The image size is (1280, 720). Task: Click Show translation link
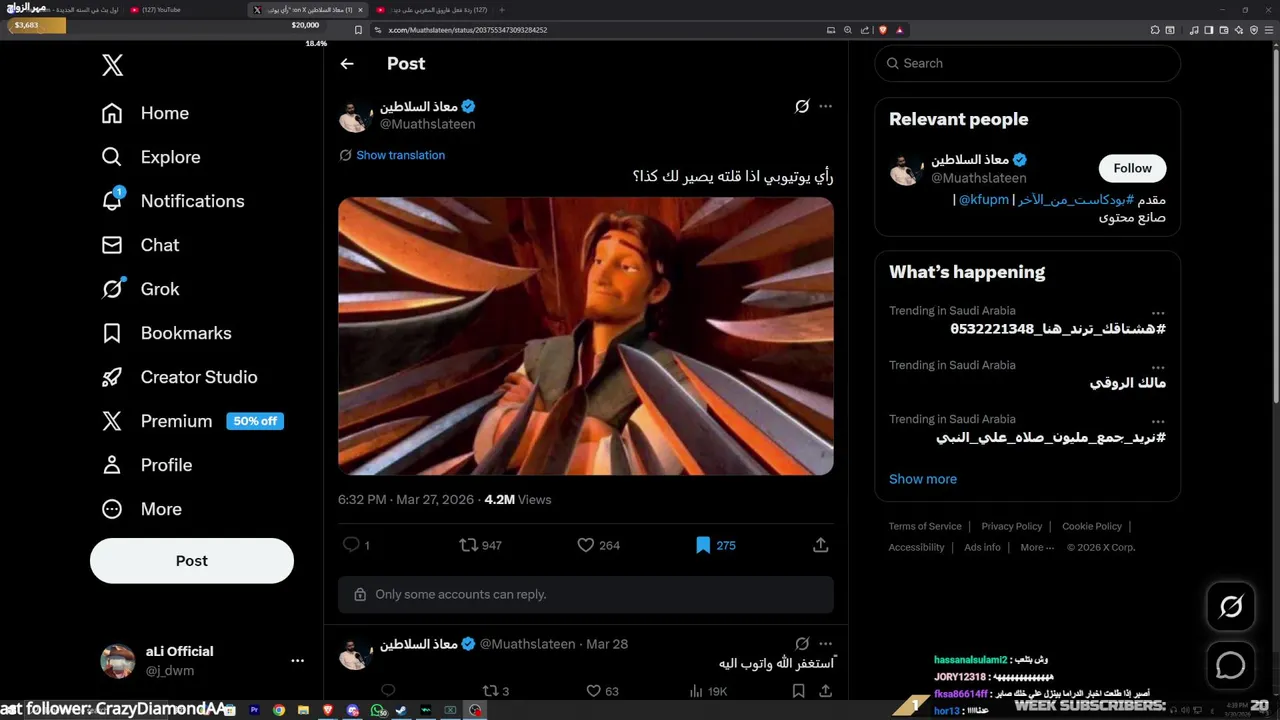[x=400, y=155]
